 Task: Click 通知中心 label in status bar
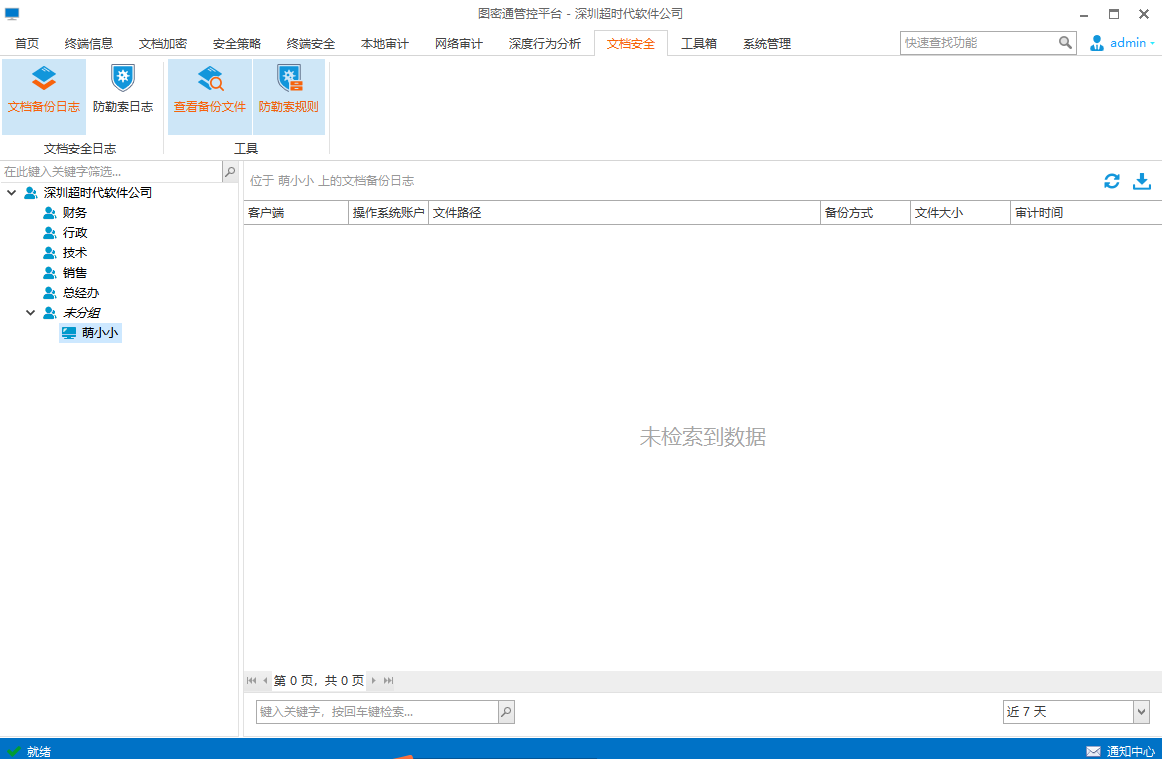[1130, 752]
